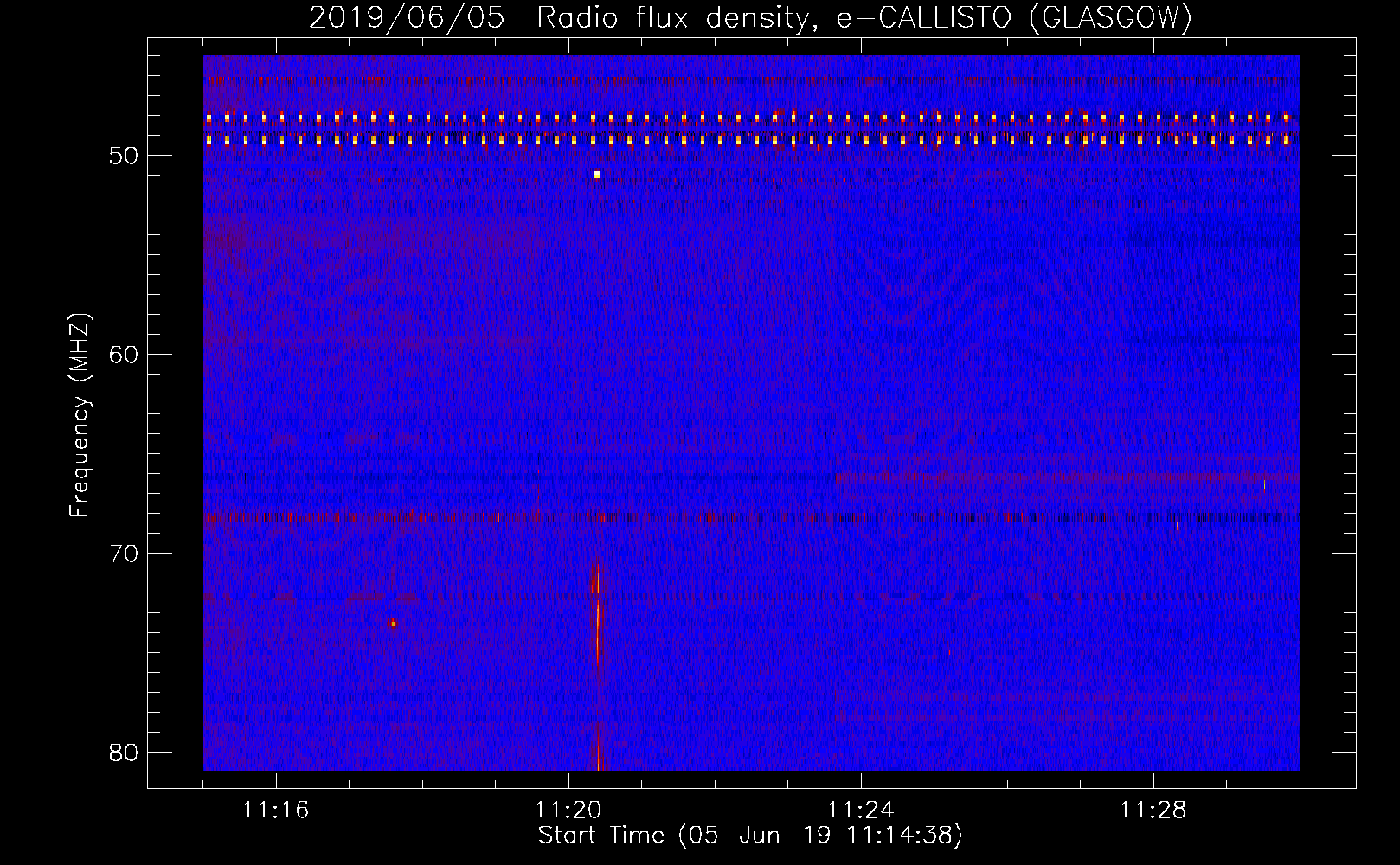
Task: Click the 80 MHz frequency tick label
Action: click(x=124, y=753)
